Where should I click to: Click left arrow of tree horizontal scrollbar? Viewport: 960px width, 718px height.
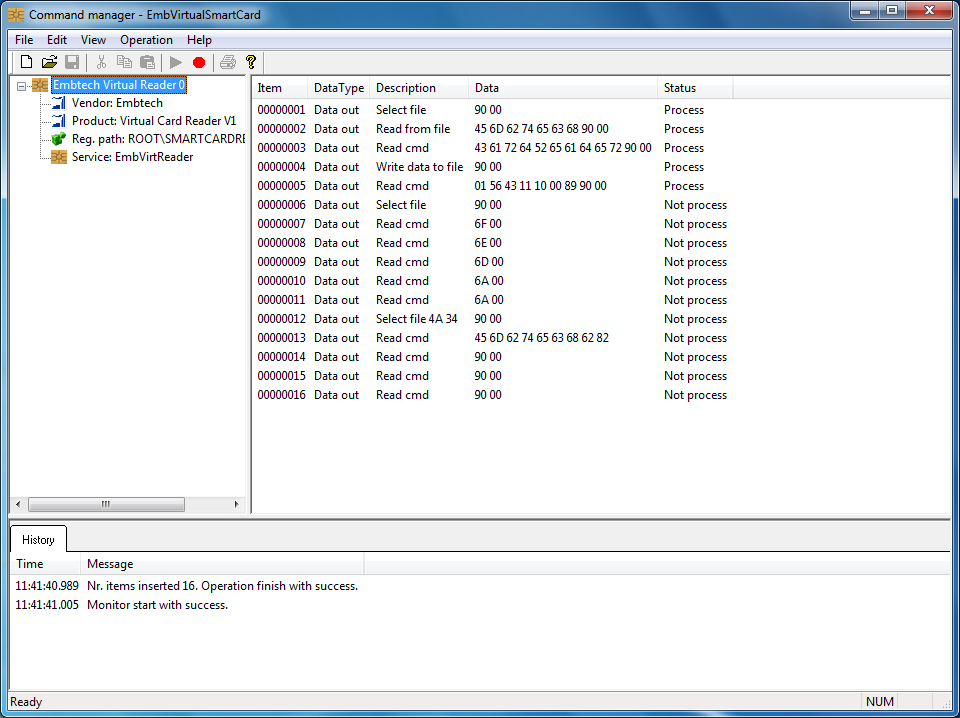18,504
